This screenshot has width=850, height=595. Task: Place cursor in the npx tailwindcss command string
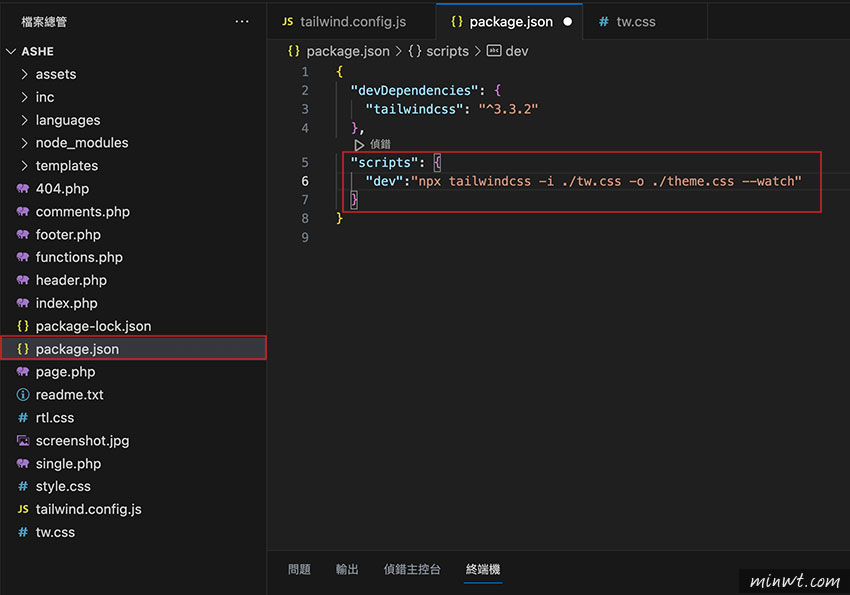(606, 181)
